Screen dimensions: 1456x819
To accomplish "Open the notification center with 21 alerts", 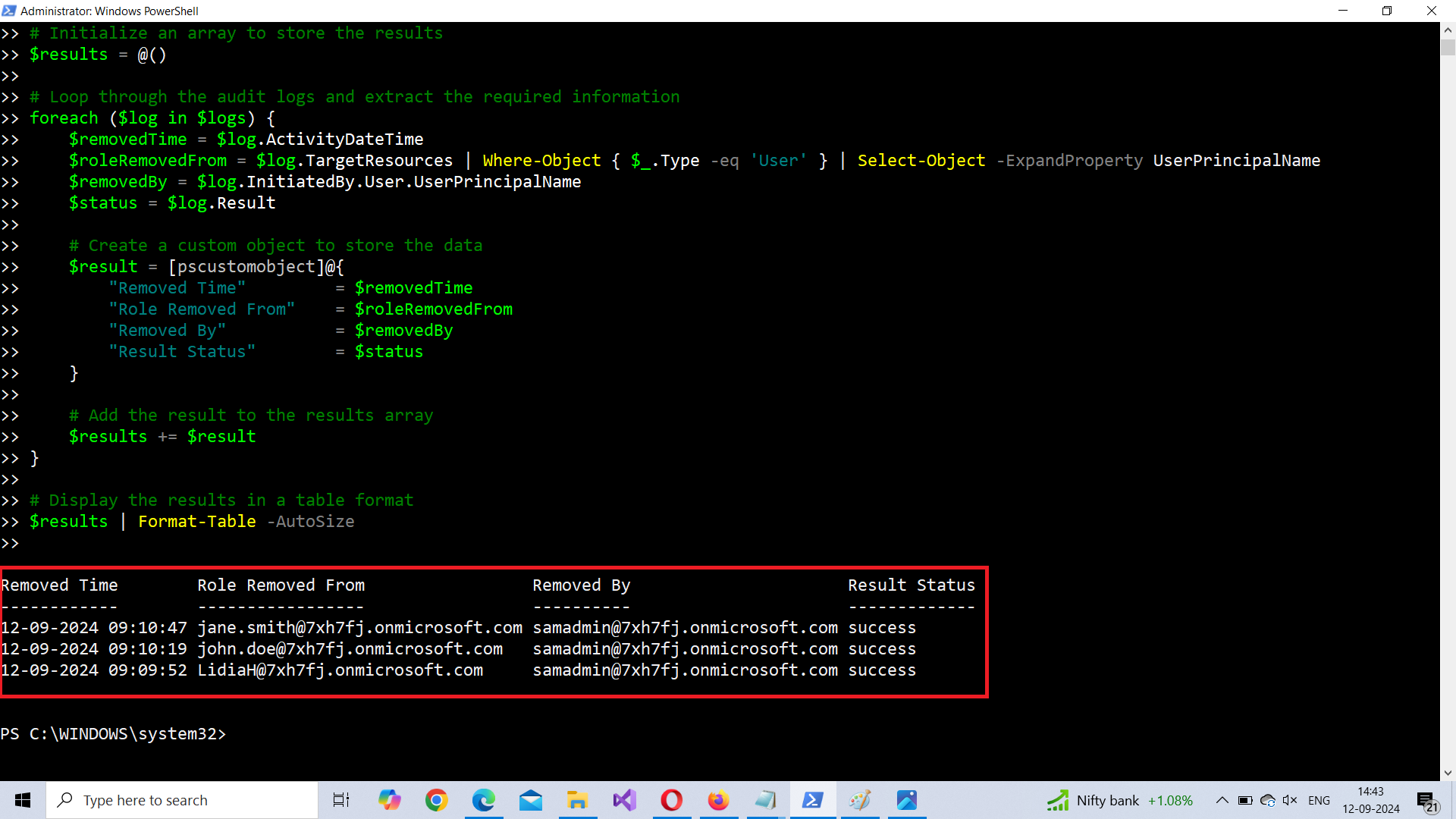I will point(1426,801).
